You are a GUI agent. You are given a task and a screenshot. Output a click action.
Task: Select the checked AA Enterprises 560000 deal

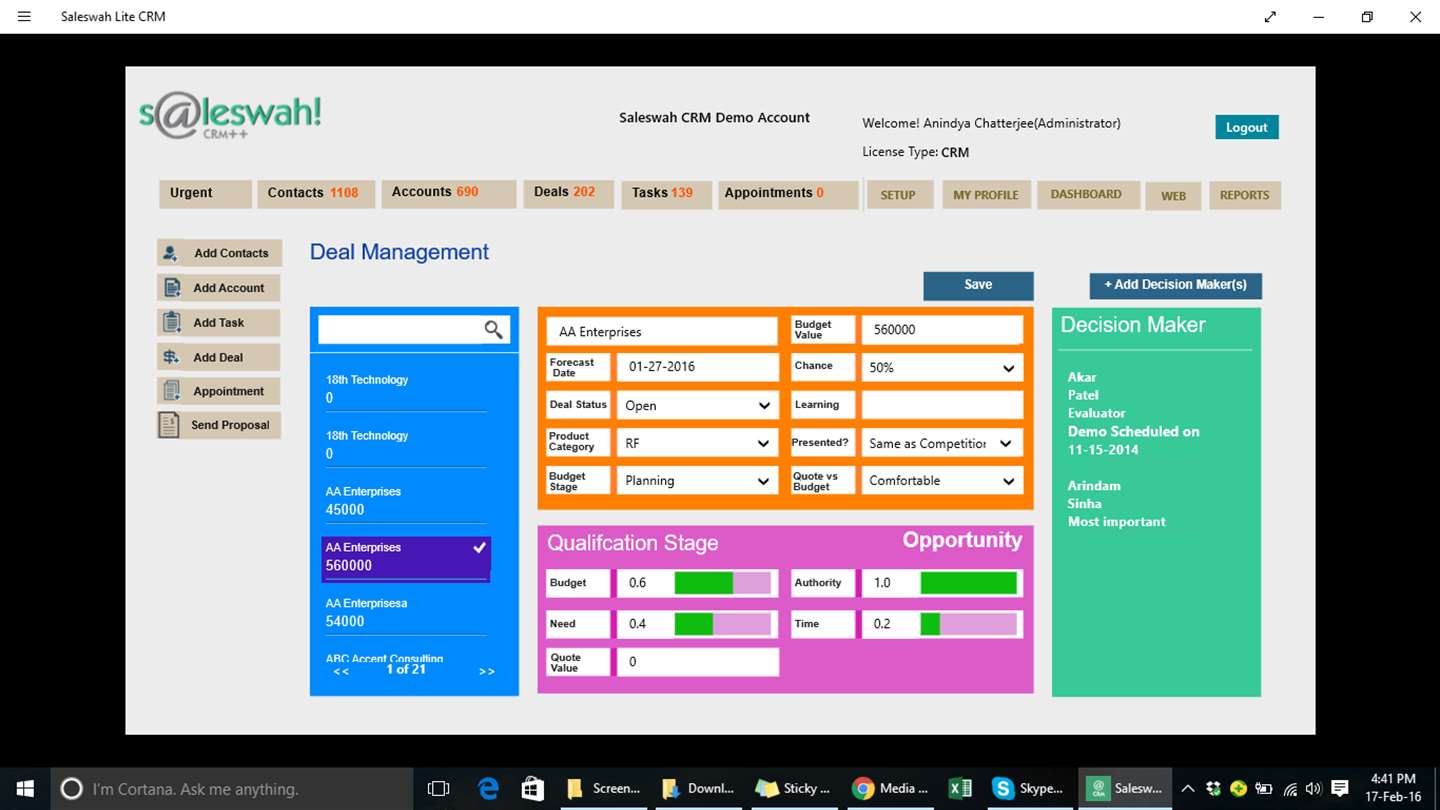tap(406, 557)
